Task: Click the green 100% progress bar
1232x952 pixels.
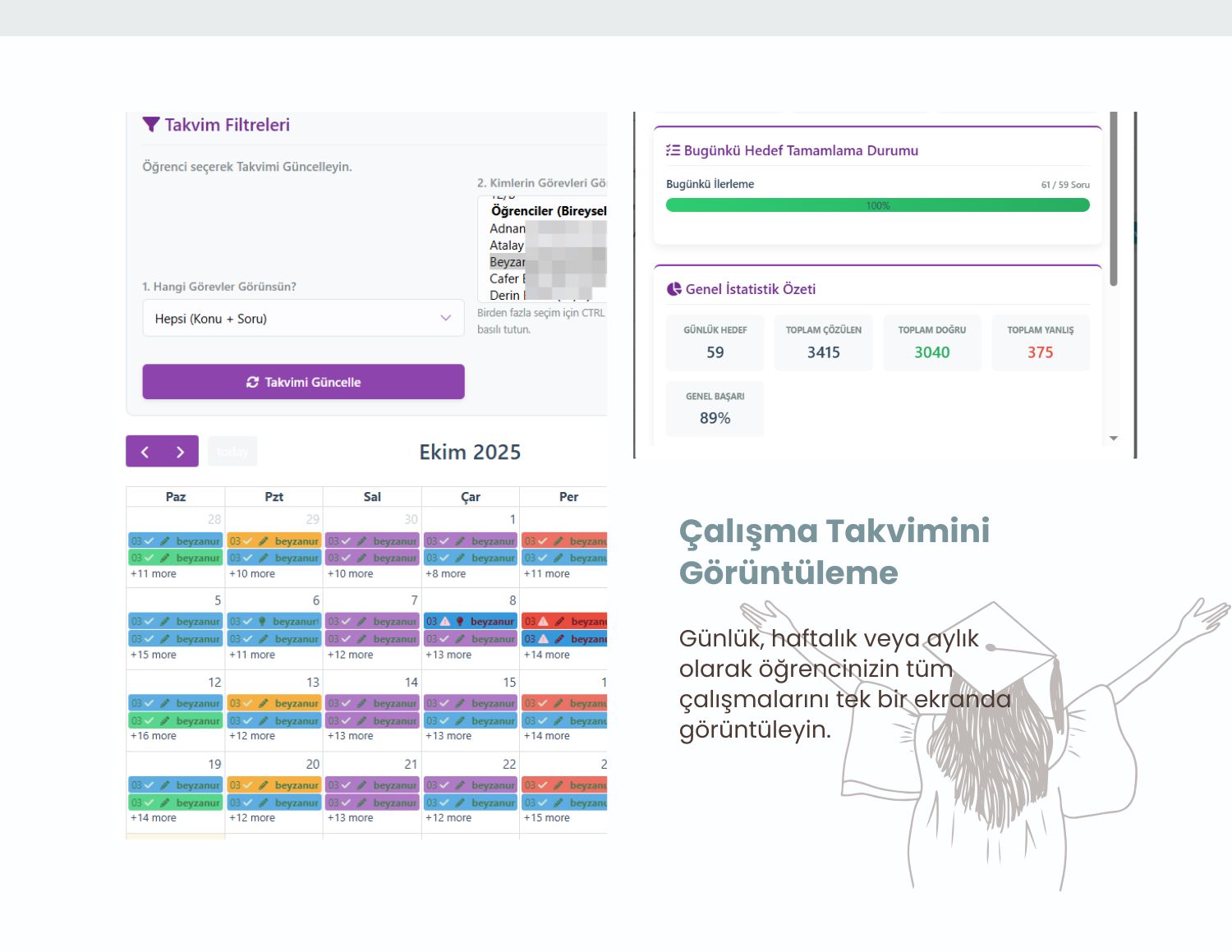Action: (877, 205)
